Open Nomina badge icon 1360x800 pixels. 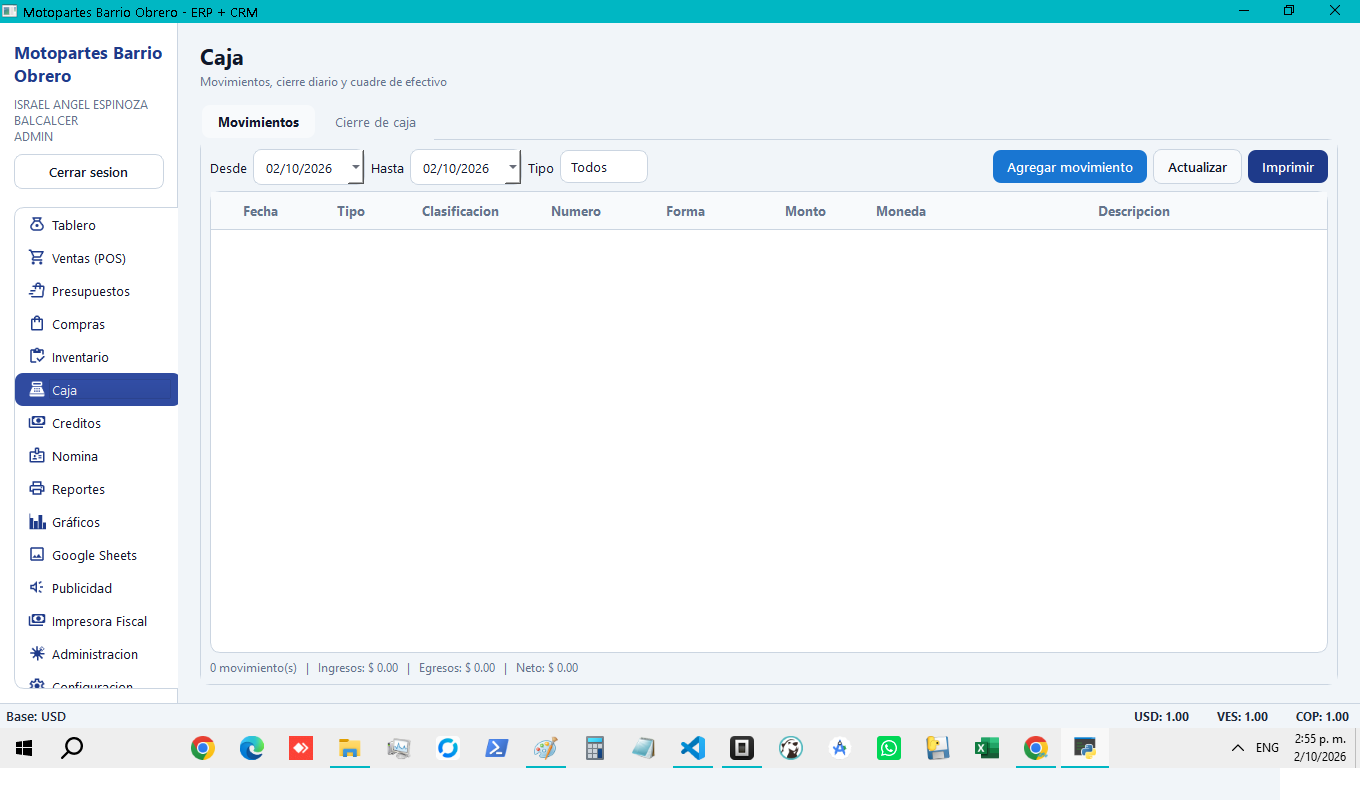click(37, 456)
